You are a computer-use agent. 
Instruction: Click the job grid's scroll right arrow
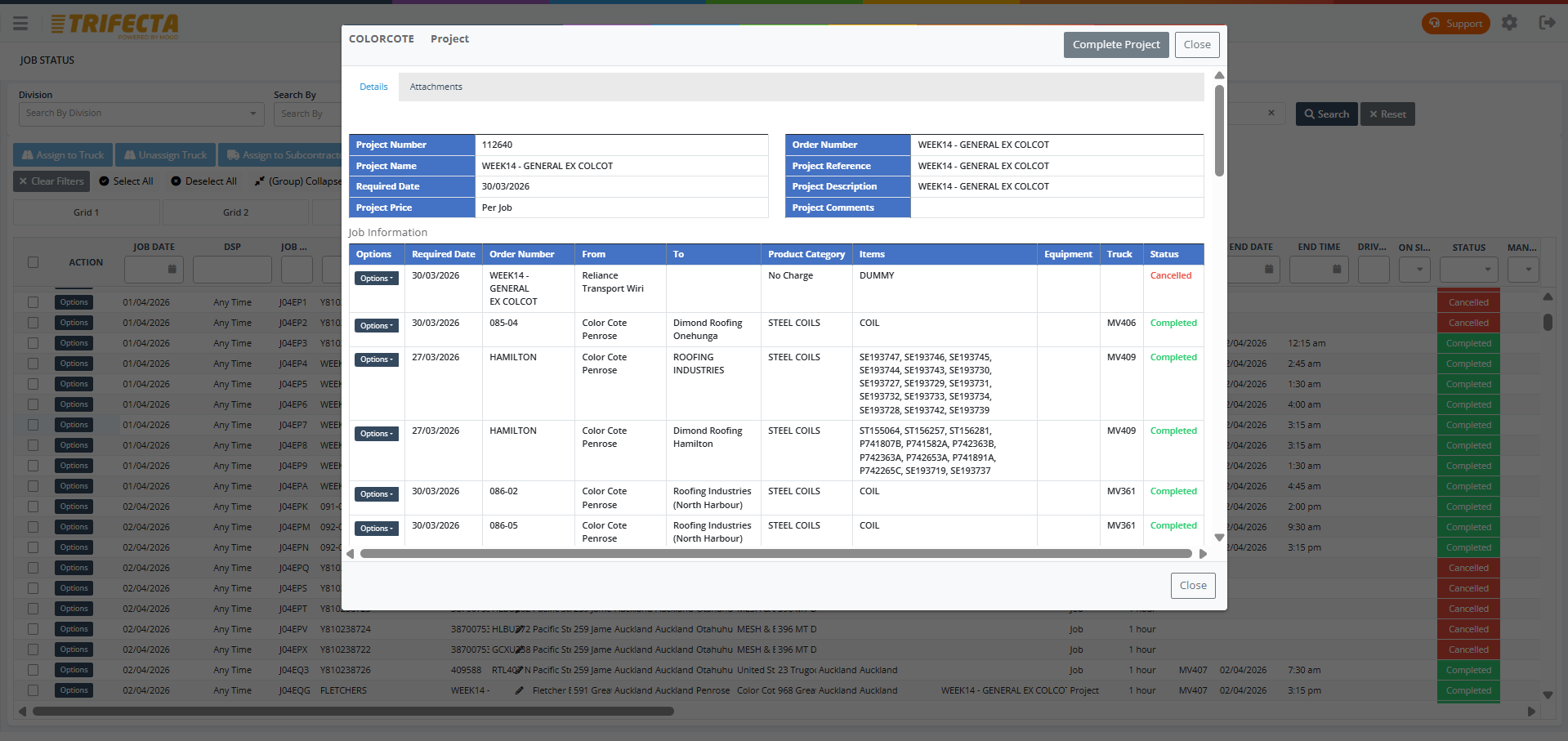click(x=1531, y=712)
